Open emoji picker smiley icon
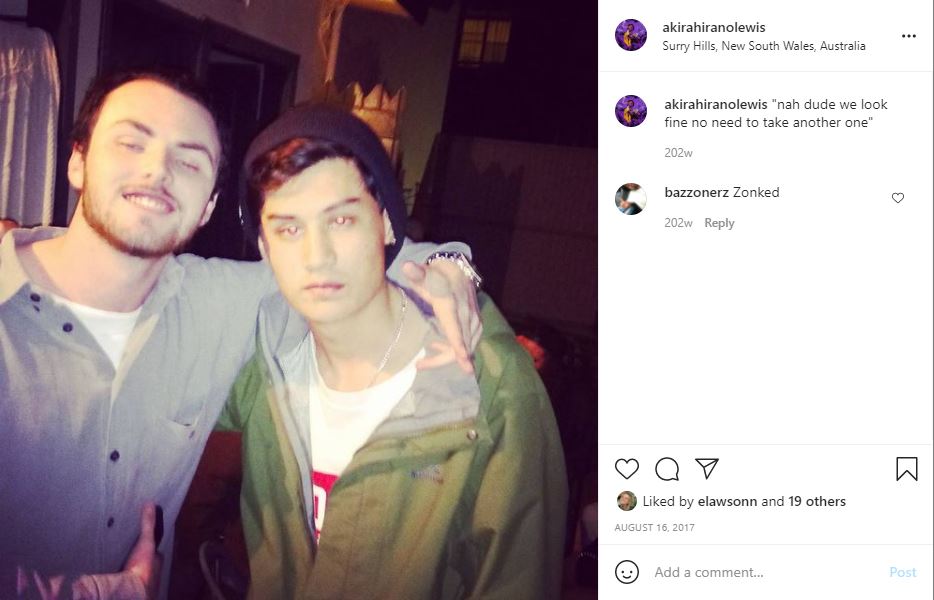 [627, 572]
